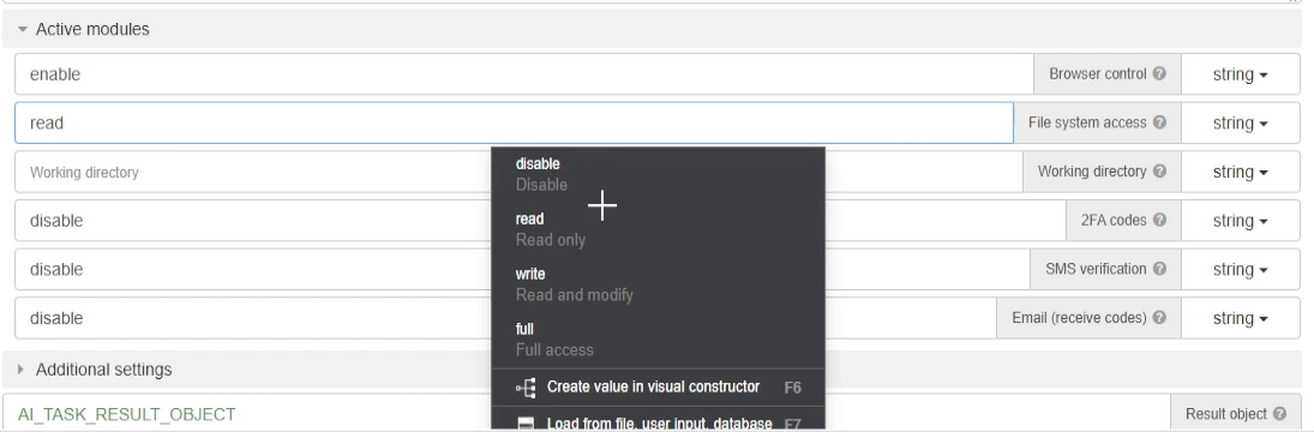This screenshot has width=1314, height=432.
Task: Open string dropdown for Browser control
Action: 1240,74
